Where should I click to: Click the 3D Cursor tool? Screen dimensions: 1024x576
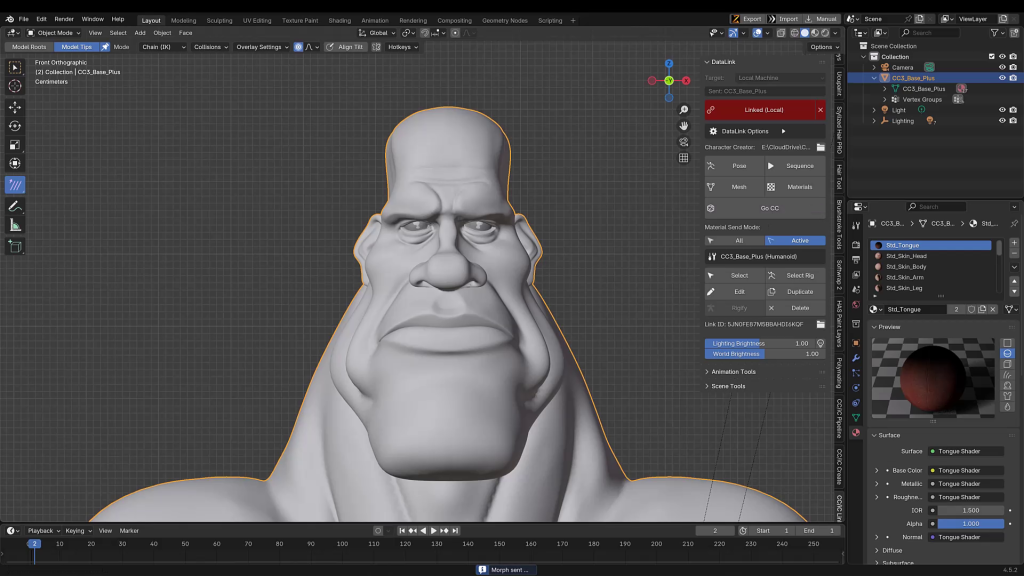pos(15,86)
